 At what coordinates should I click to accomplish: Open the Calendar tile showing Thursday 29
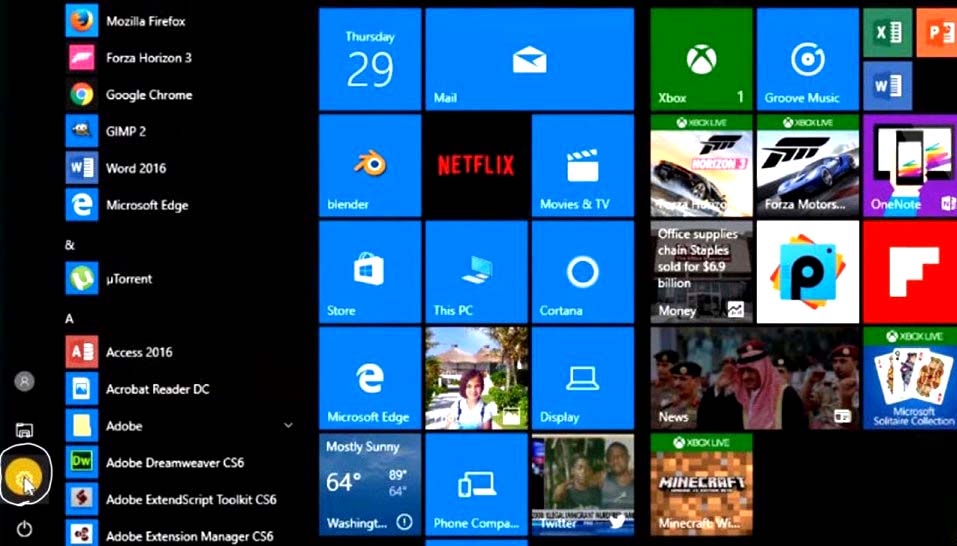(370, 59)
